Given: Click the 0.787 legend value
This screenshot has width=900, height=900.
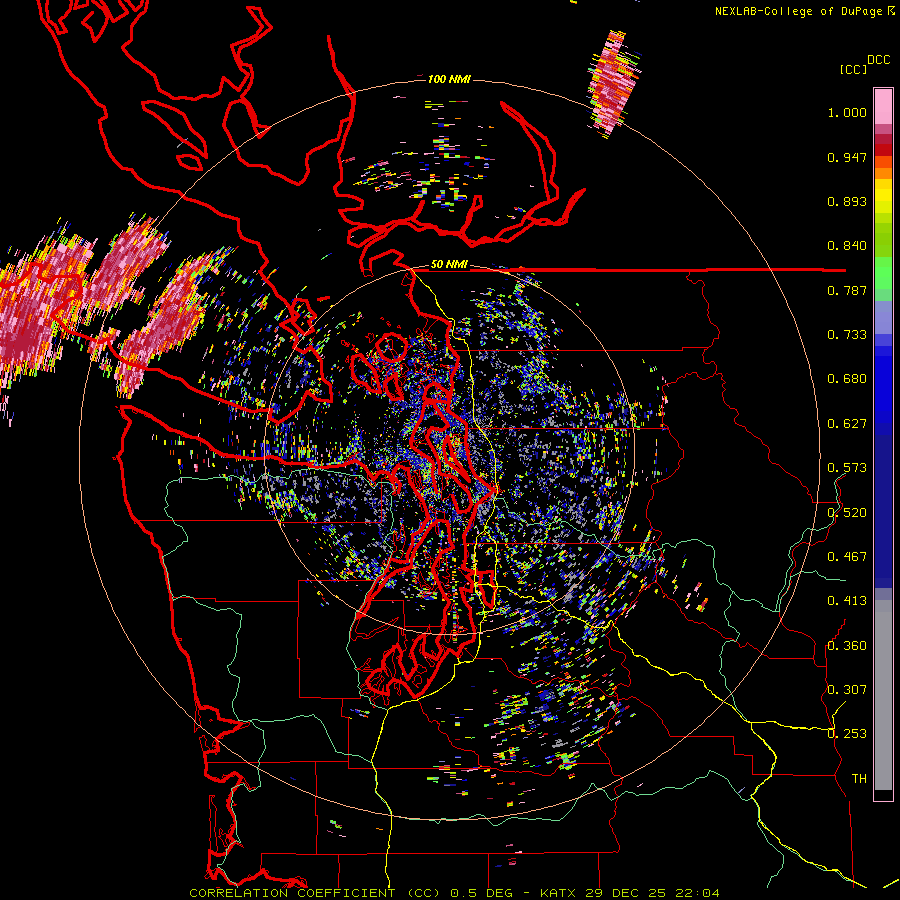Looking at the screenshot, I should [847, 290].
